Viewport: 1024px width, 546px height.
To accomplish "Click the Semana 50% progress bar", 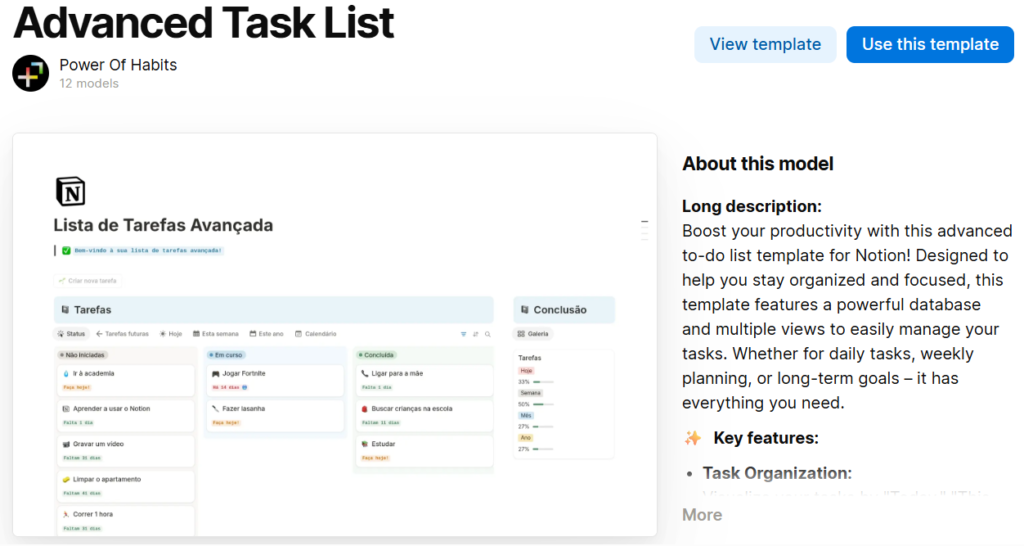I will (x=543, y=404).
